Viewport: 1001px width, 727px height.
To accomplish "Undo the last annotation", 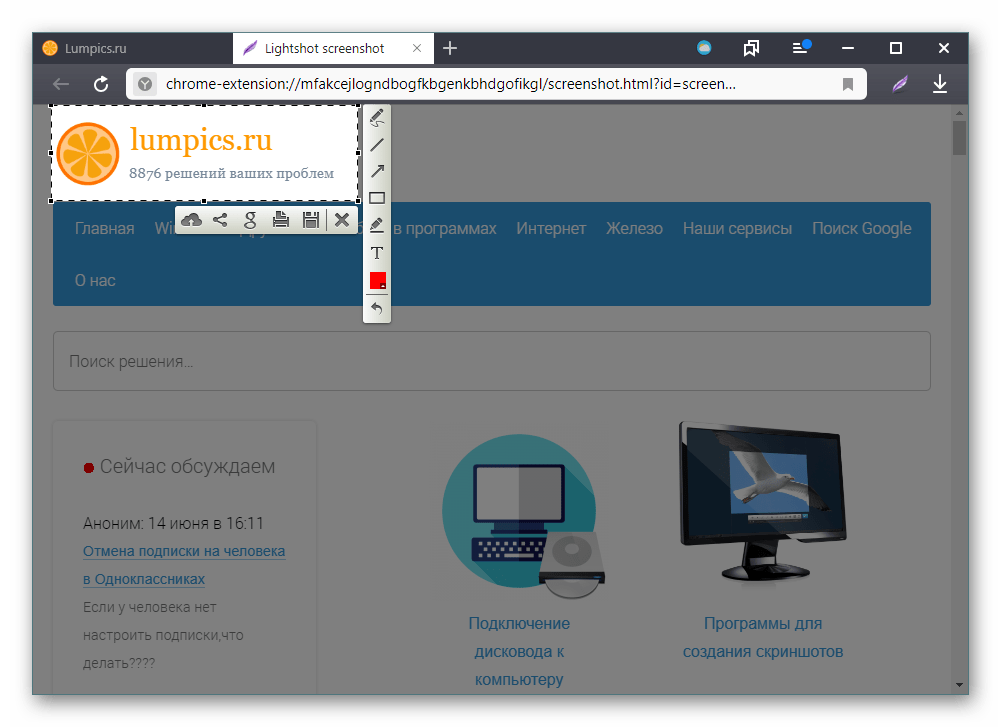I will 377,309.
